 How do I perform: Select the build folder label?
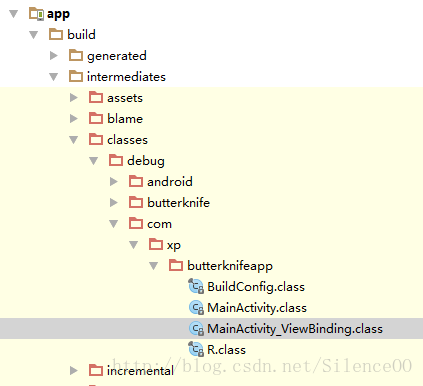click(81, 34)
